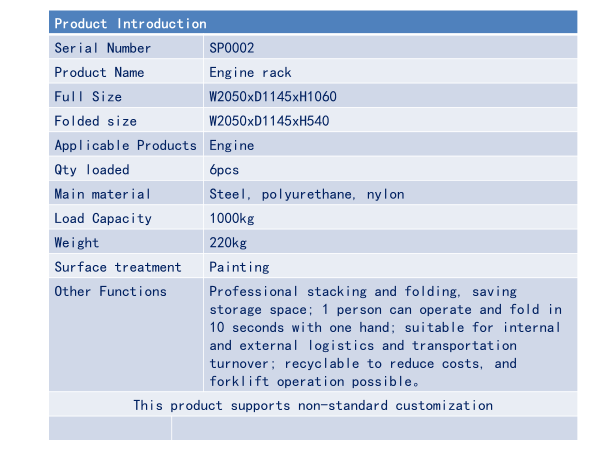Click the 6pcs quantity value
Screen dimensions: 600x450
click(224, 170)
